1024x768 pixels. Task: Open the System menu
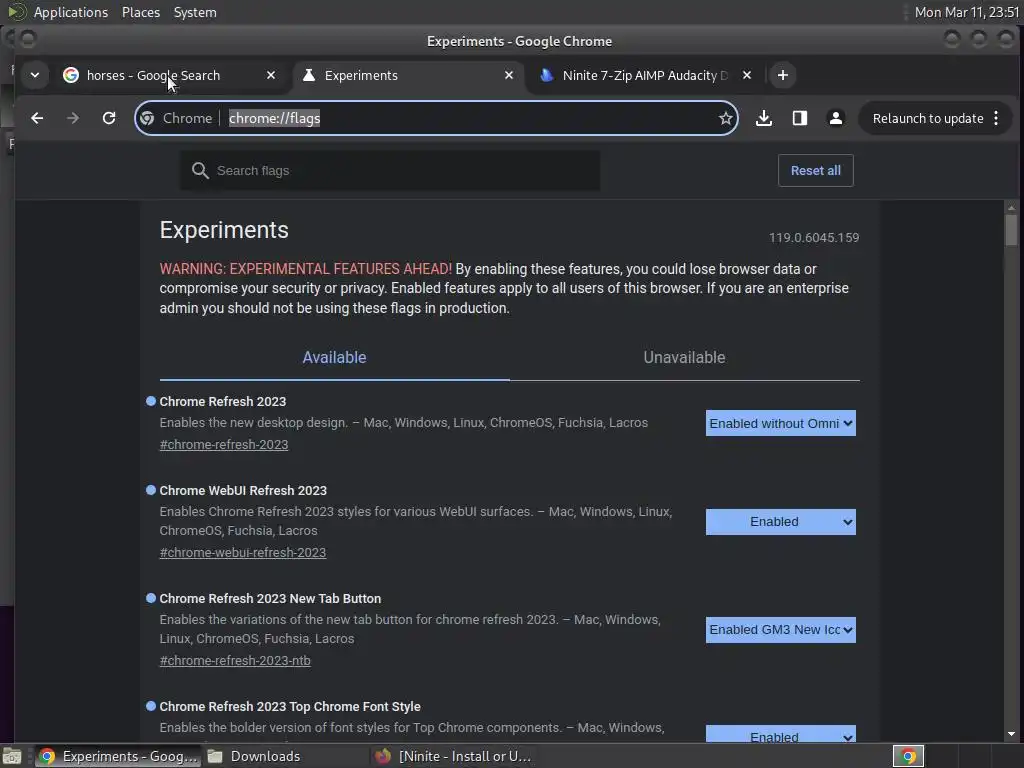(x=195, y=12)
